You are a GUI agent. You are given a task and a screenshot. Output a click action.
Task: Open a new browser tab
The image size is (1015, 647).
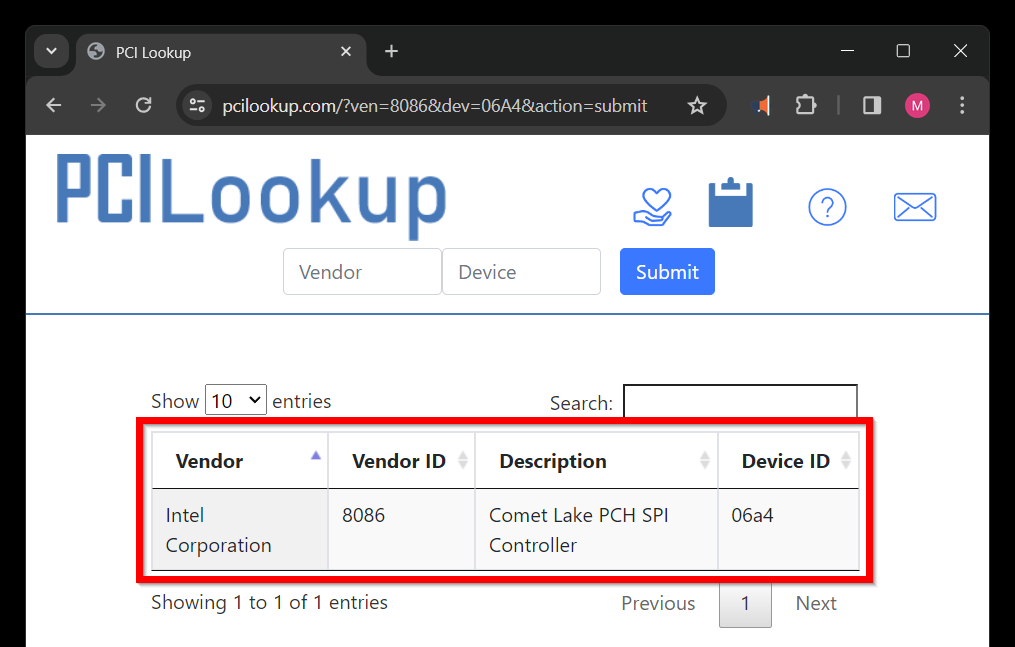391,52
